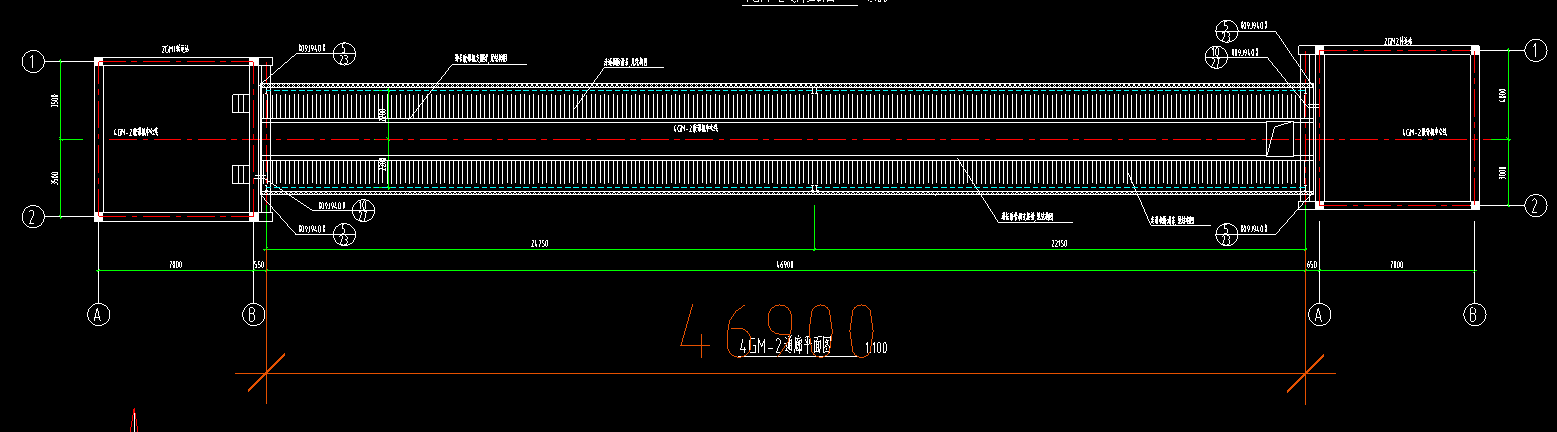
Task: Select the opening symbol near corridor right end
Action: pyautogui.click(x=1279, y=138)
